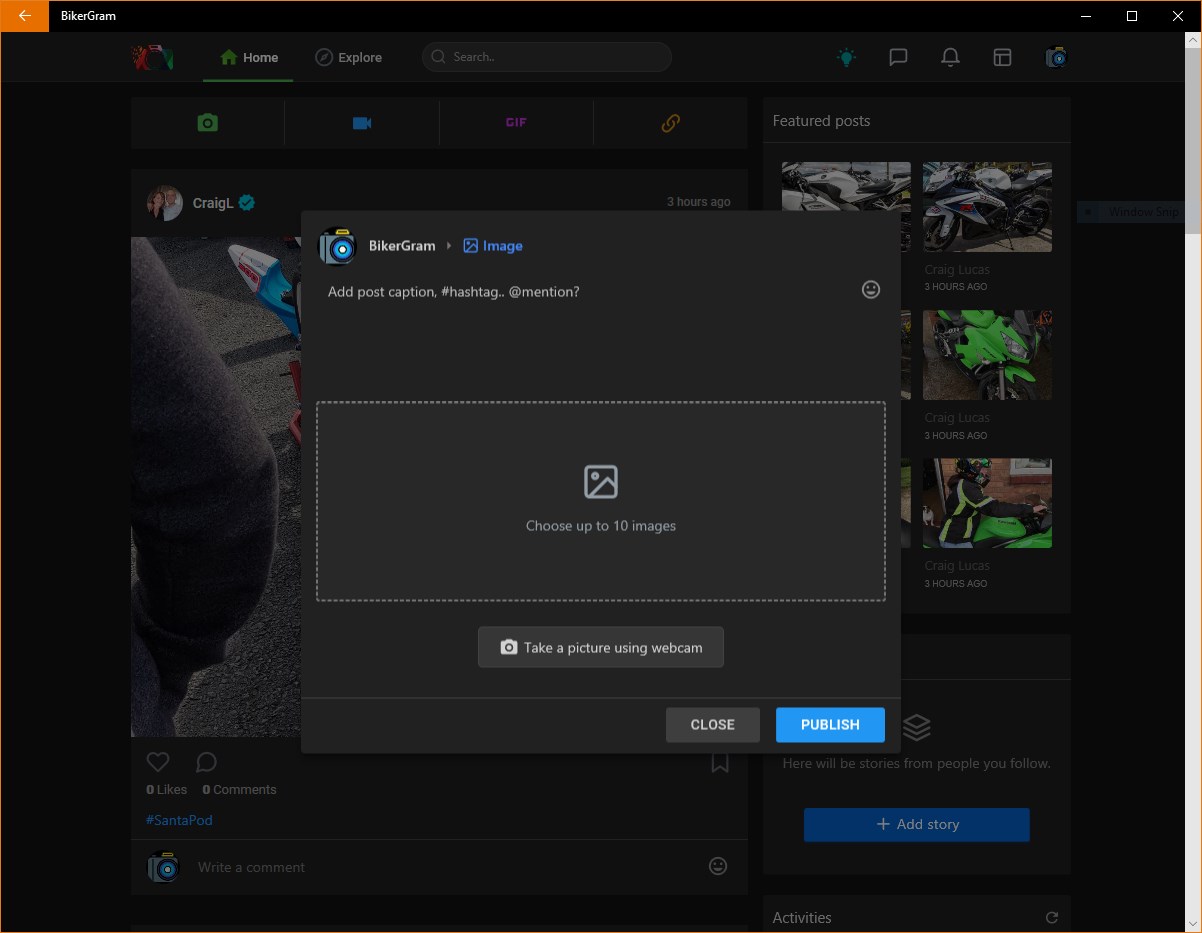
Task: Open comments via the speech bubble icon
Action: (207, 762)
